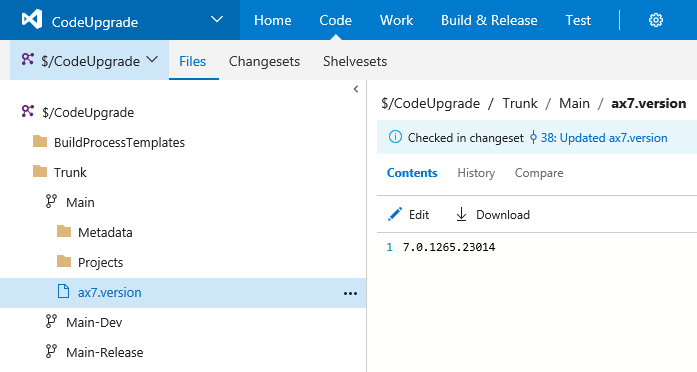The width and height of the screenshot is (697, 372).
Task: Open the ax7.version more options ellipsis
Action: coord(350,293)
